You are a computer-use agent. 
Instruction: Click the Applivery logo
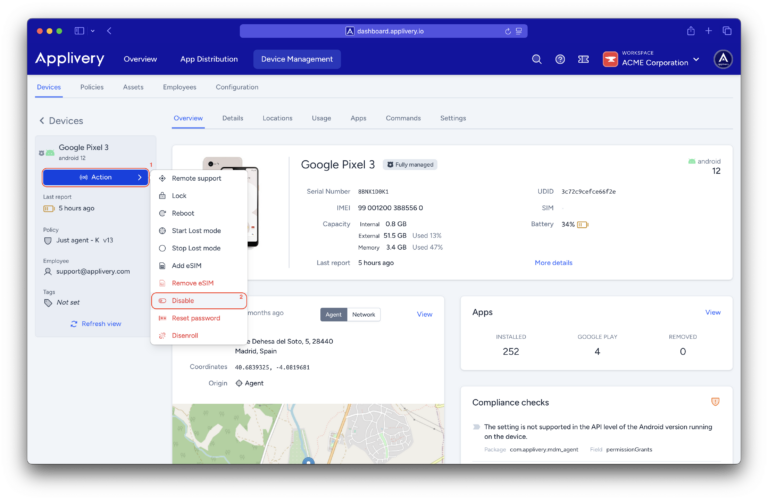point(70,59)
